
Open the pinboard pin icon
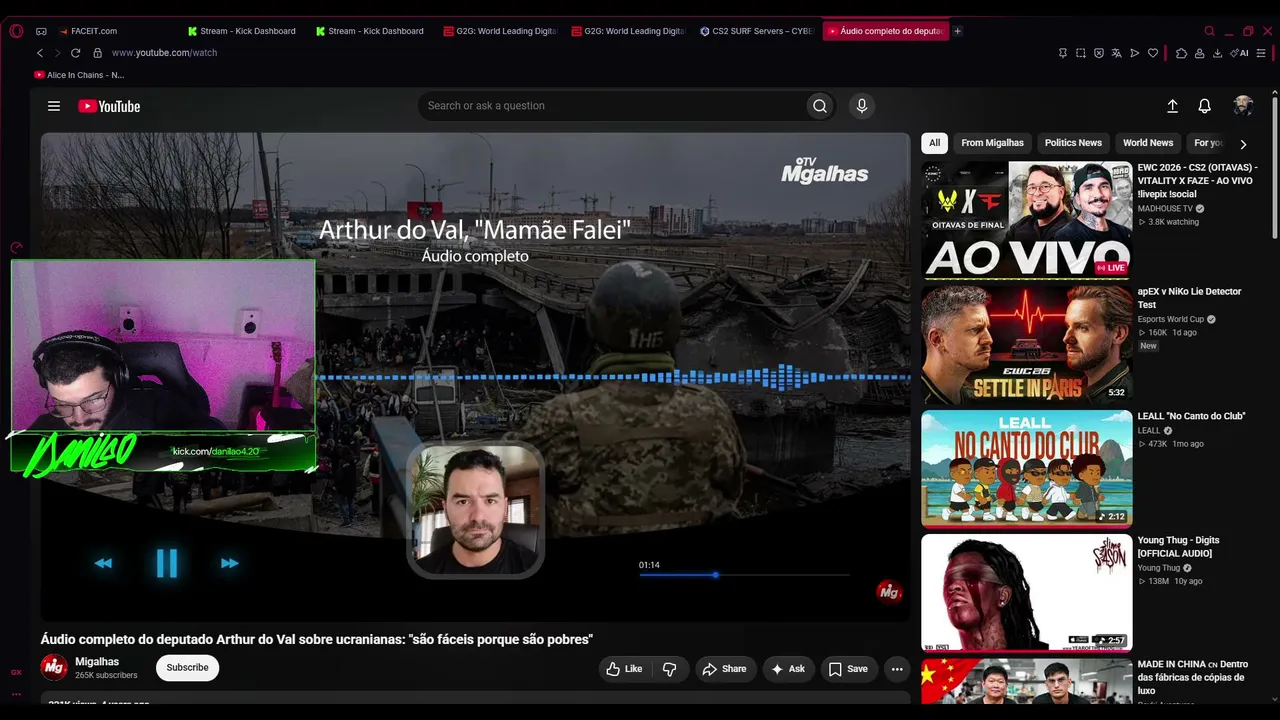pyautogui.click(x=1062, y=53)
